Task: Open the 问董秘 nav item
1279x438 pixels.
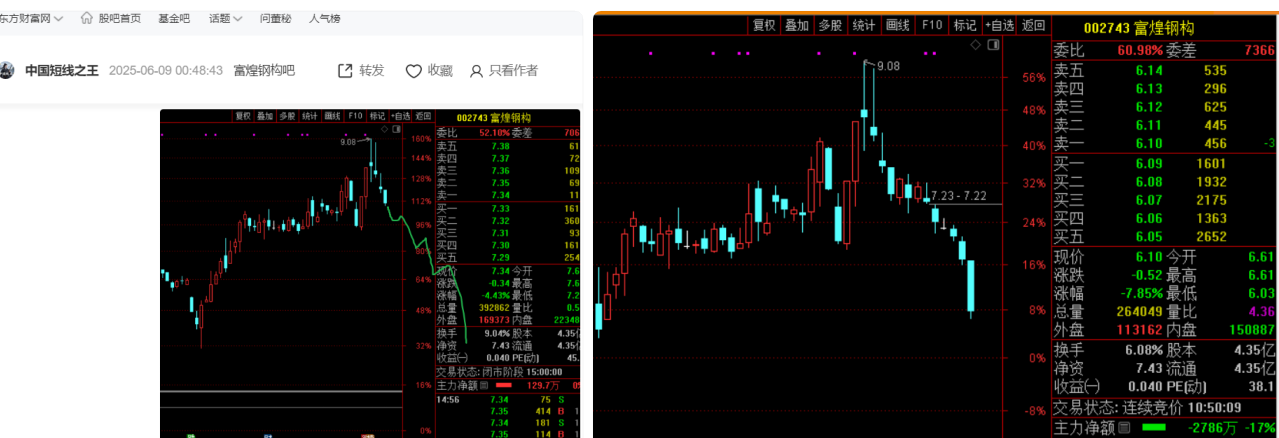Action: [275, 18]
